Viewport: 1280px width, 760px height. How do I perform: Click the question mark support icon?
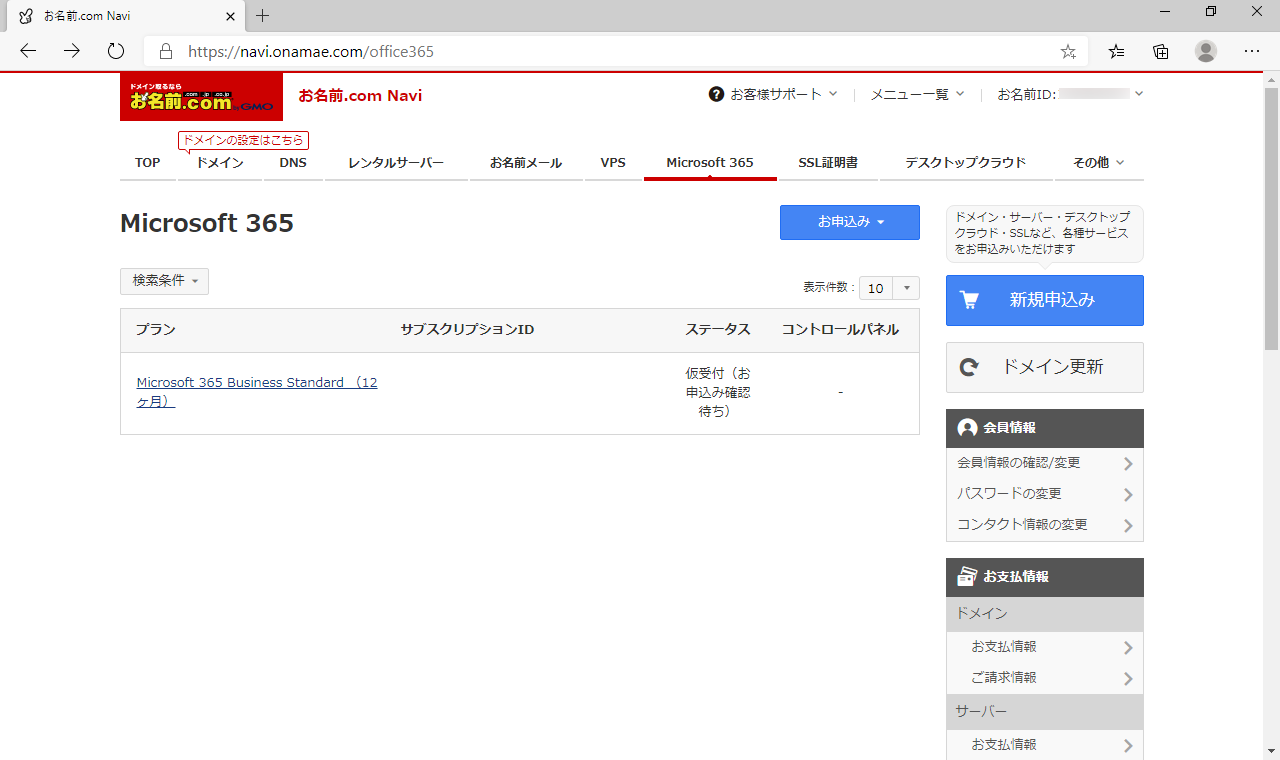pyautogui.click(x=716, y=94)
